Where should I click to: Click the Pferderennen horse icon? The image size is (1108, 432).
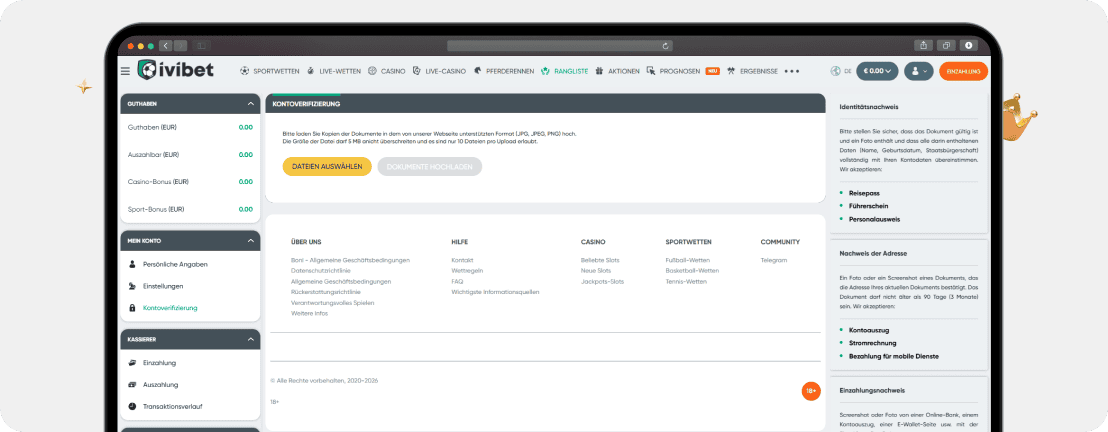pos(478,71)
